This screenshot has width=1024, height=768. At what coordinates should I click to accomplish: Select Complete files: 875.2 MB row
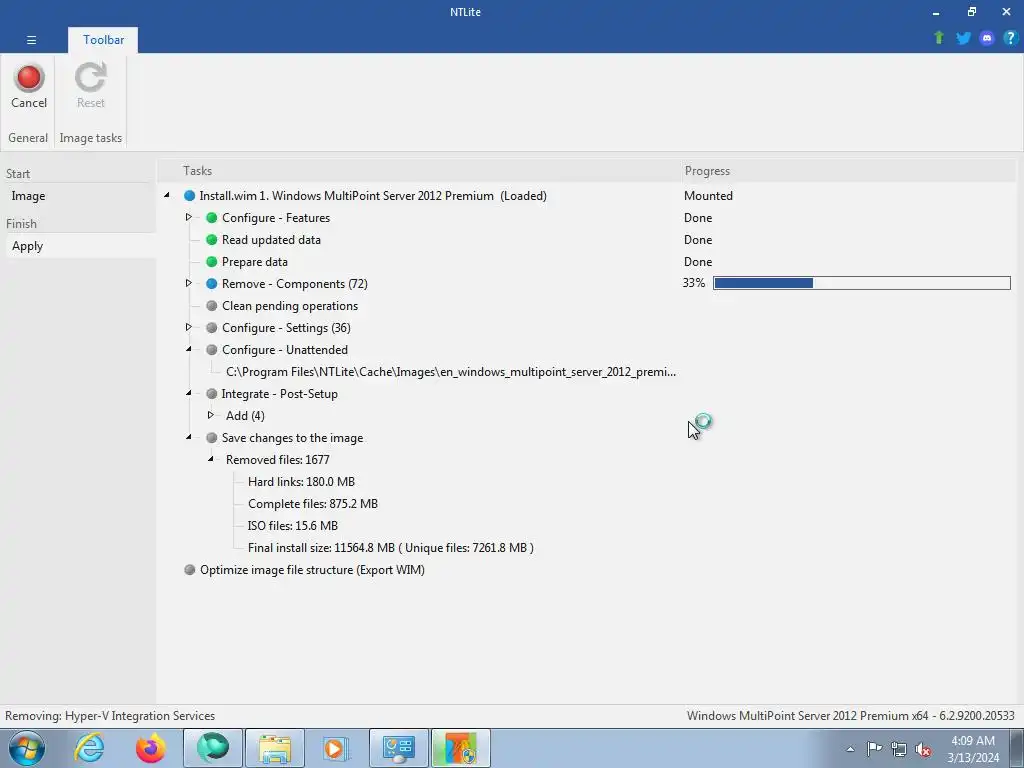coord(313,504)
